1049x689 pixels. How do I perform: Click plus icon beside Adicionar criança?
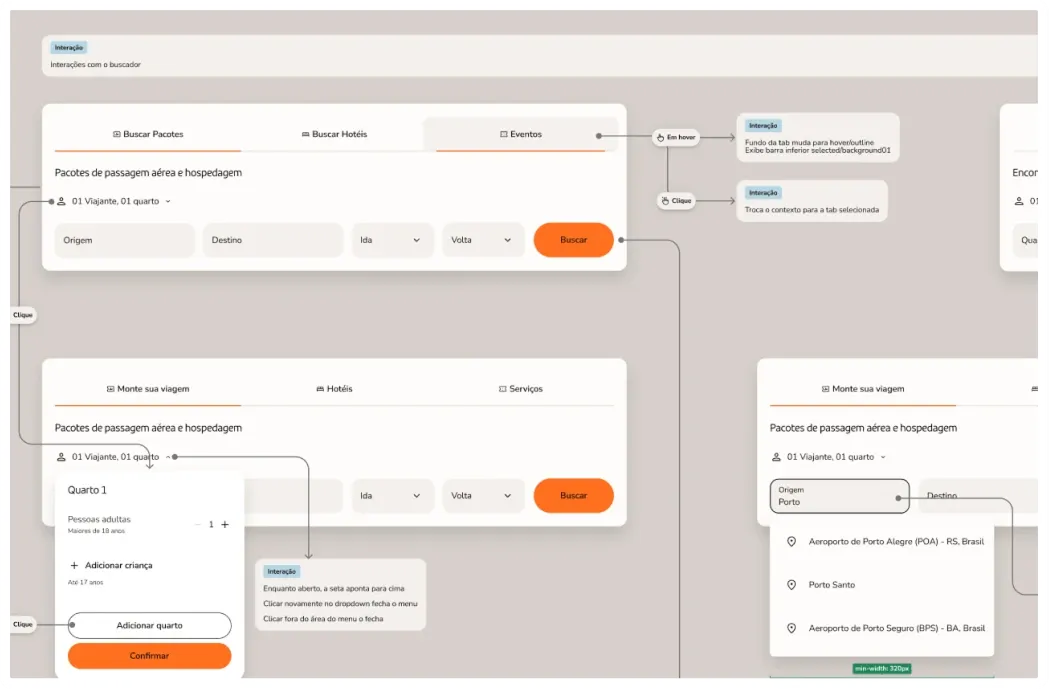point(74,565)
